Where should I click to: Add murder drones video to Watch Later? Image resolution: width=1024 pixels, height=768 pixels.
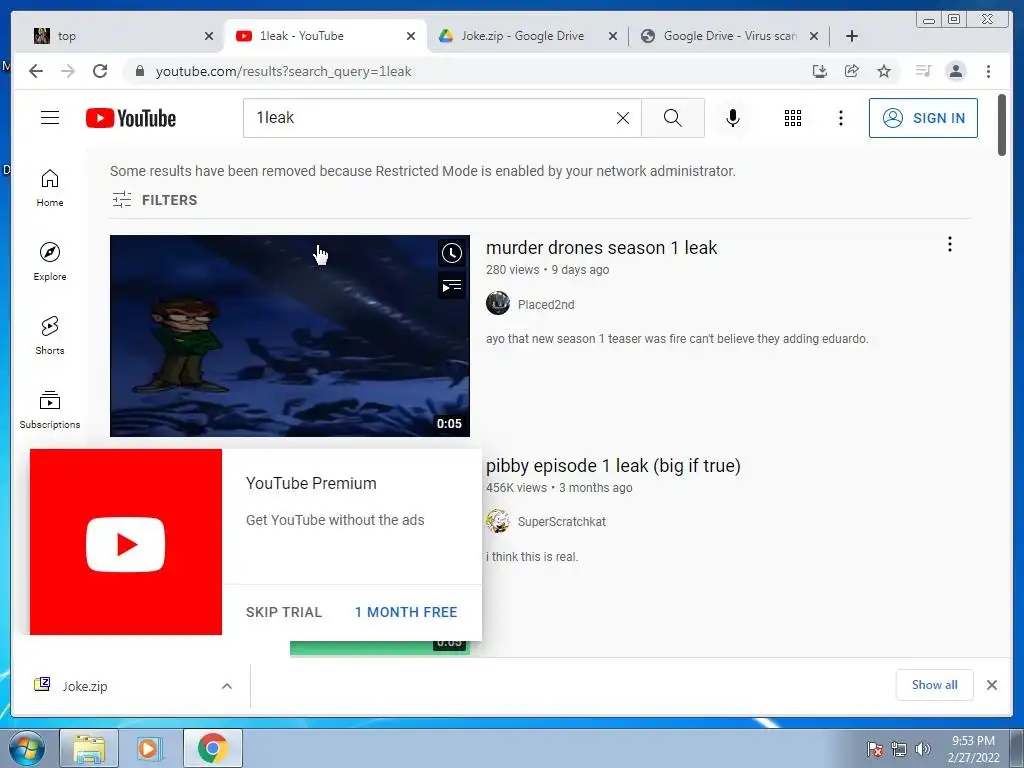[x=451, y=253]
